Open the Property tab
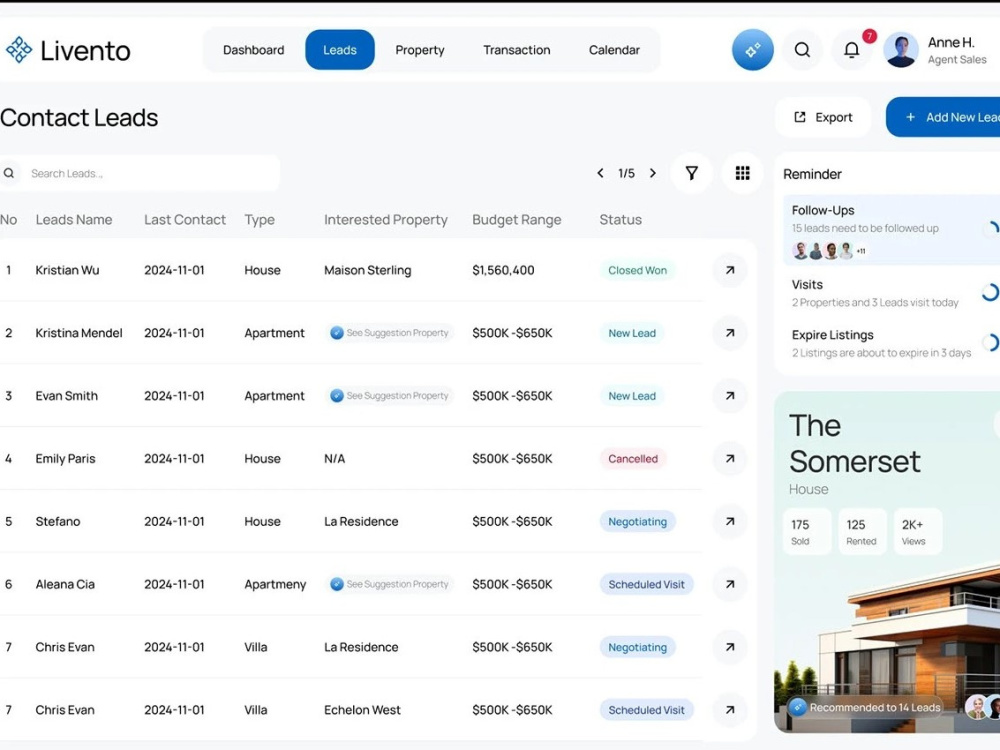 (420, 50)
